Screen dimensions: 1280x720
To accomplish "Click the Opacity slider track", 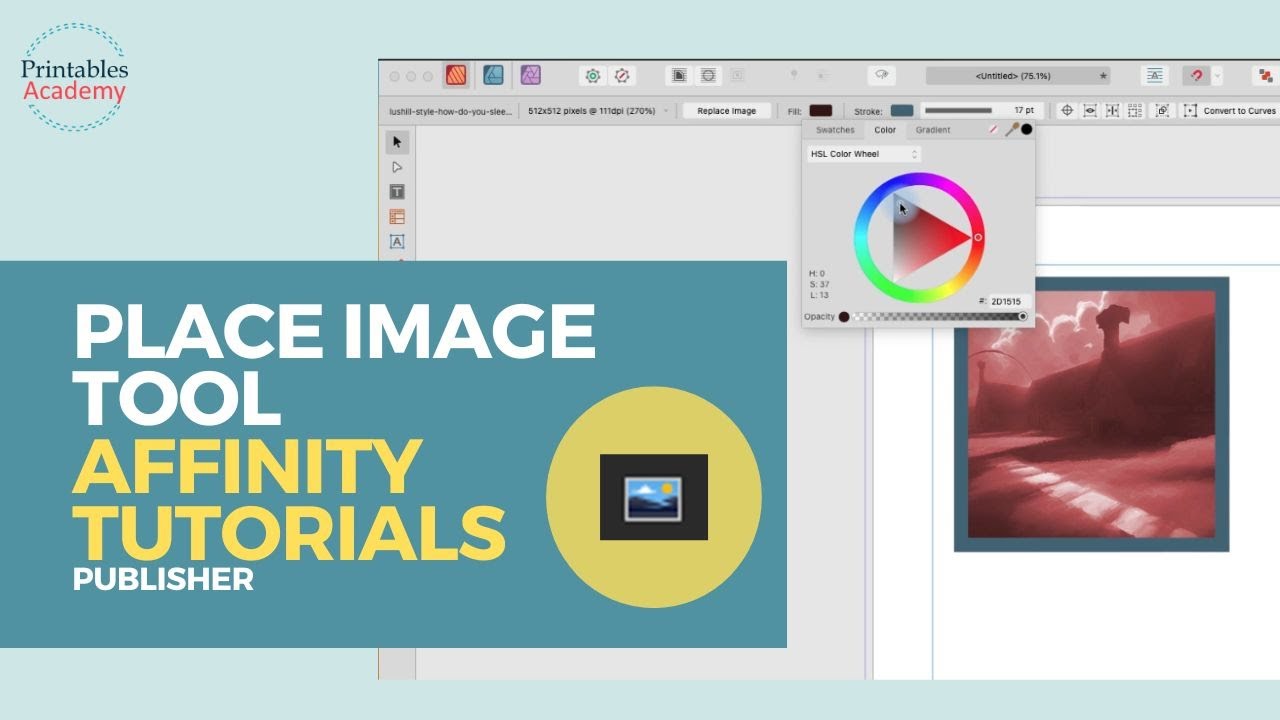I will tap(938, 317).
